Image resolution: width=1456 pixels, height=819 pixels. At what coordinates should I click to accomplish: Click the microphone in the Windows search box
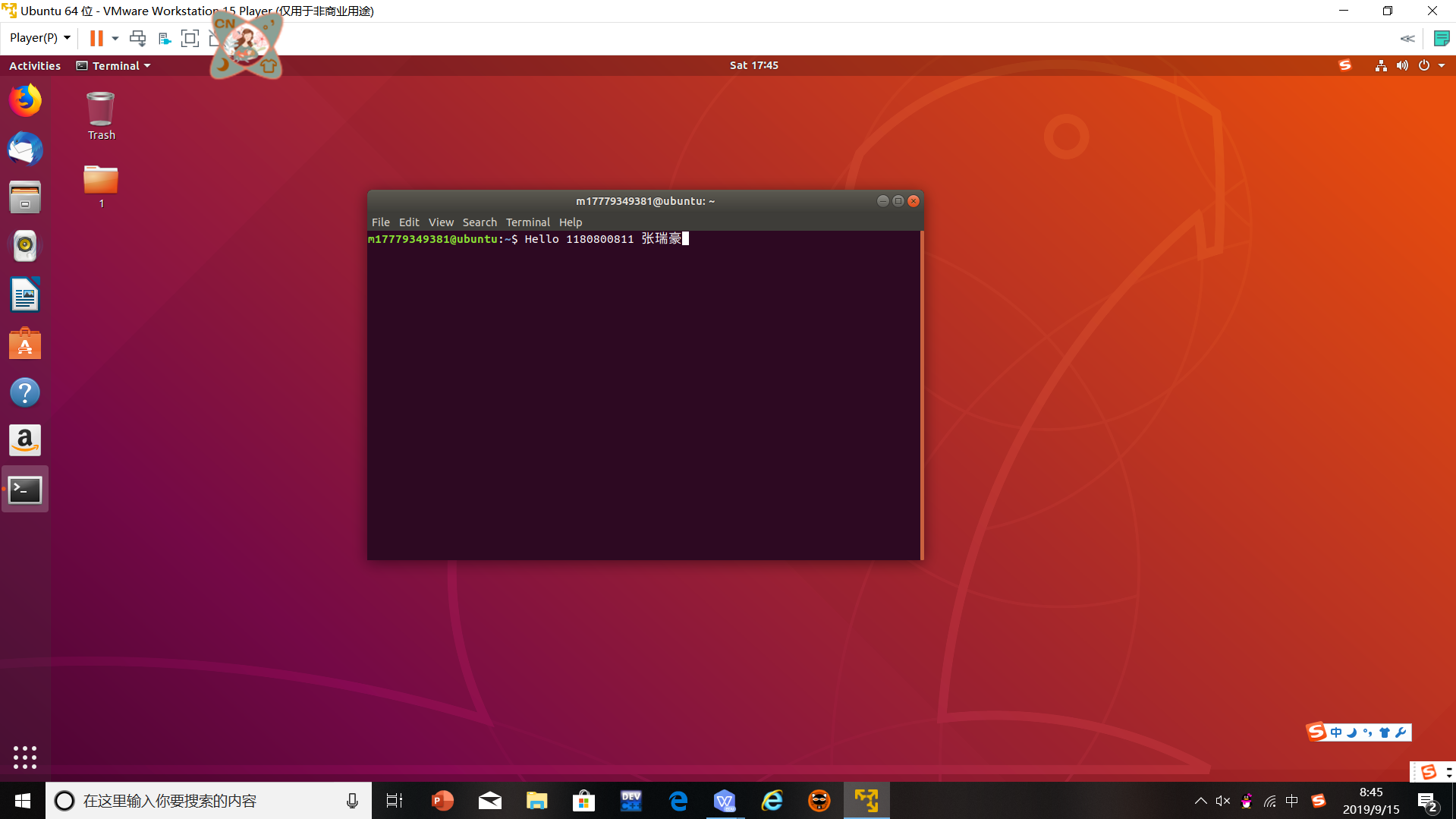352,801
